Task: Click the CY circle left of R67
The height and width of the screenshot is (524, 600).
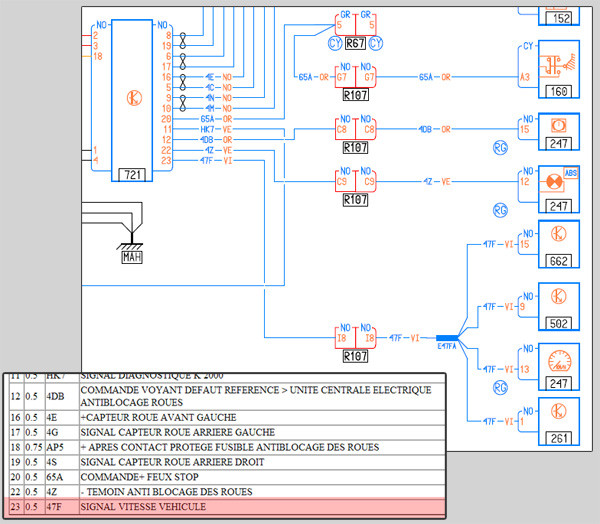Action: (x=335, y=43)
